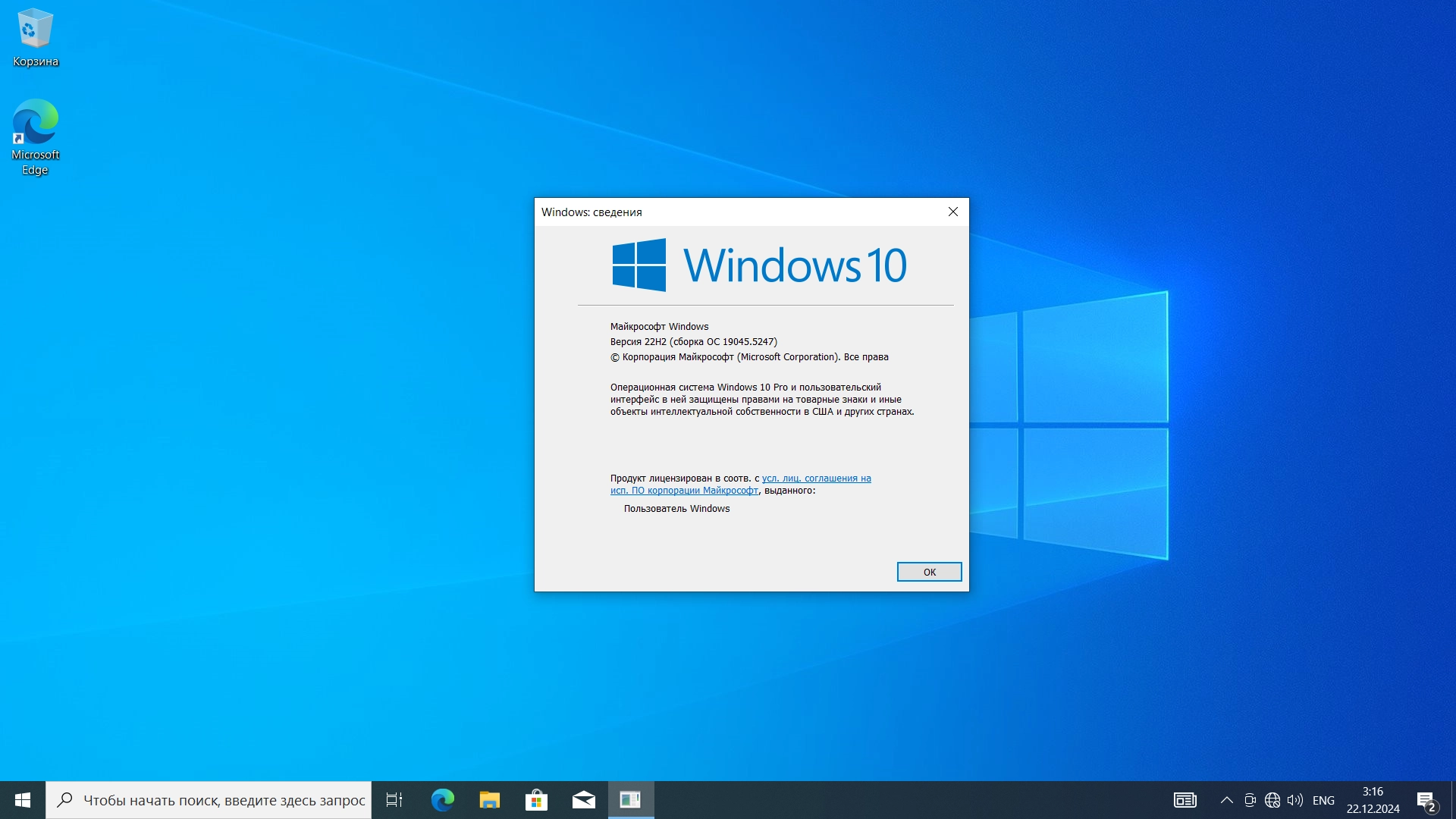Open the Windows Start menu

pos(23,800)
